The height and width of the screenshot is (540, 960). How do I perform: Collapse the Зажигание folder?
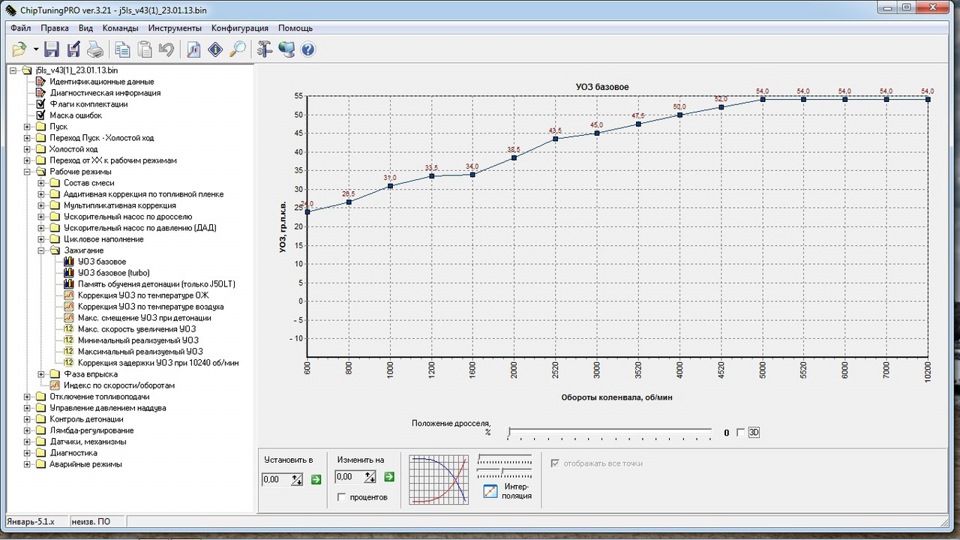click(41, 250)
